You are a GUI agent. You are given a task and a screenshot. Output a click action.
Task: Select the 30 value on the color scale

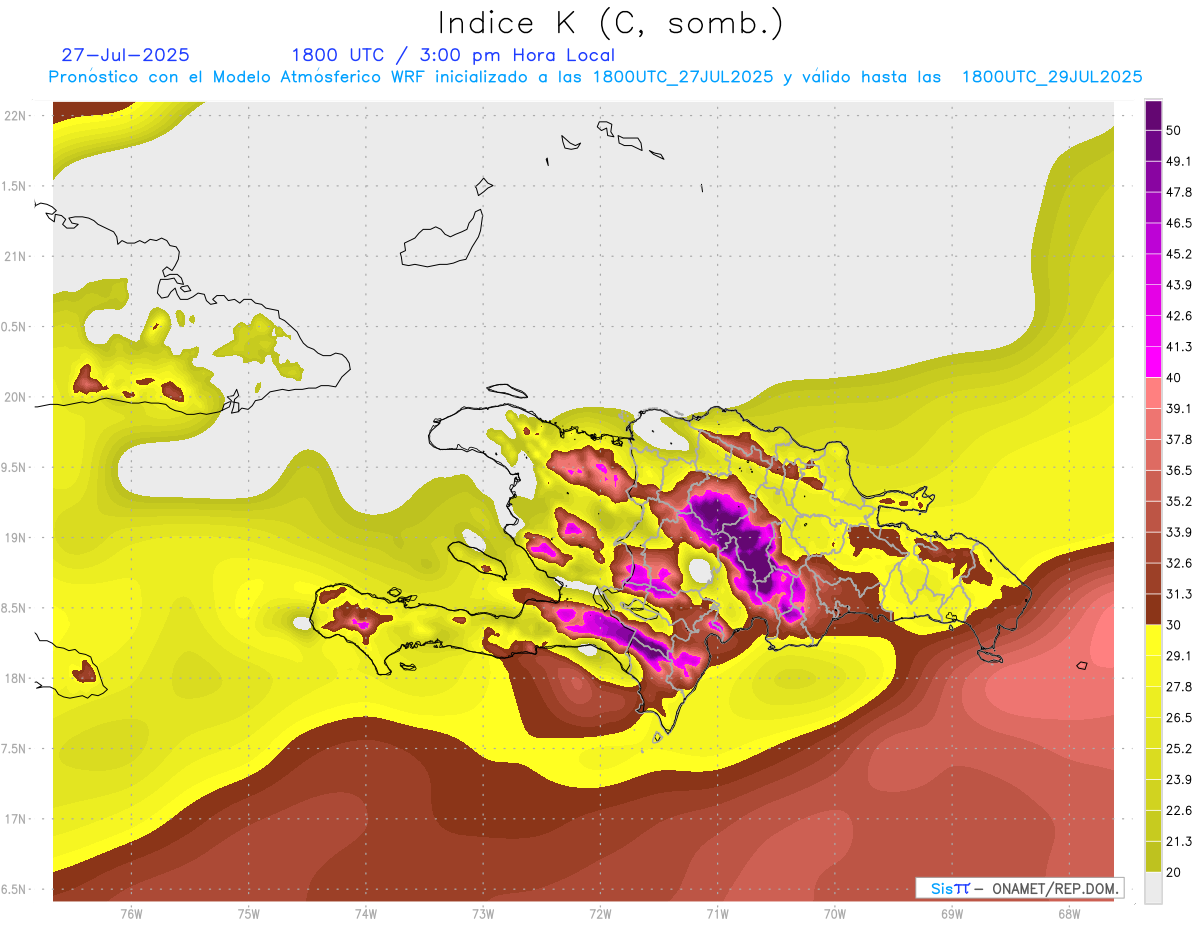point(1174,624)
